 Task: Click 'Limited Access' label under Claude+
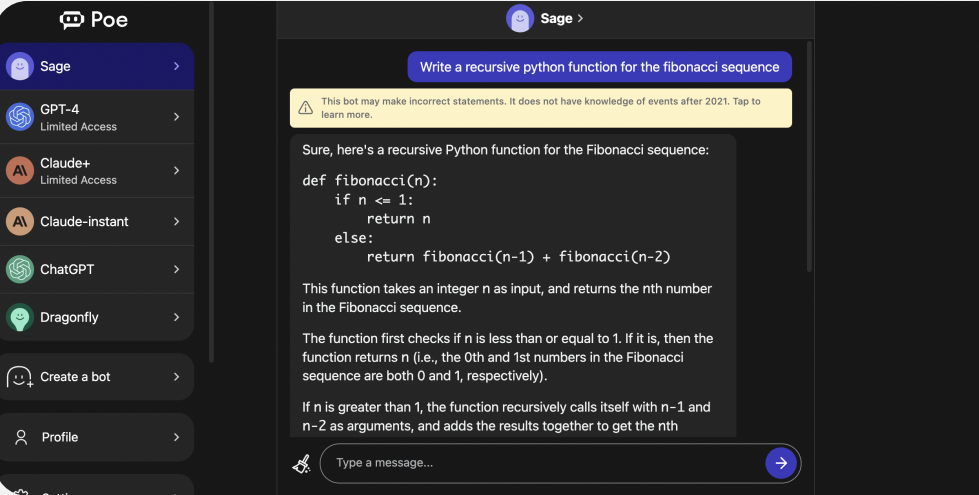[x=78, y=180]
